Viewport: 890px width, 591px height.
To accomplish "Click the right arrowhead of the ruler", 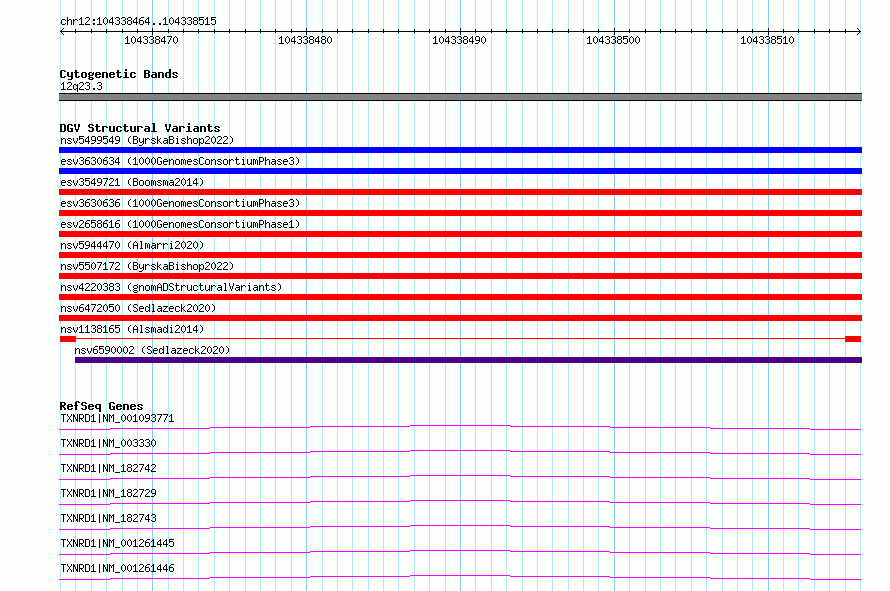I will coord(859,31).
